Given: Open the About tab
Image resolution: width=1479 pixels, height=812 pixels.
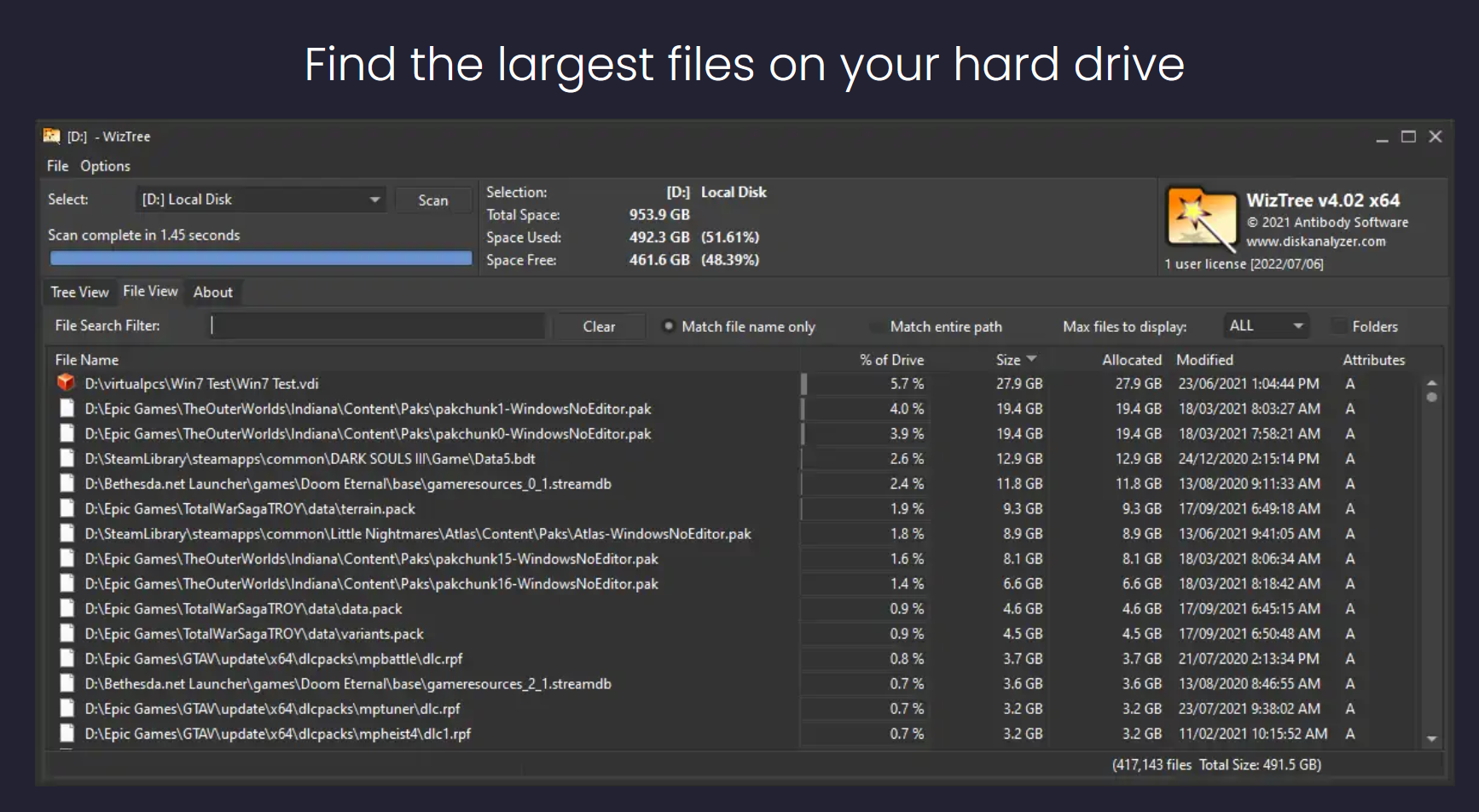Looking at the screenshot, I should click(x=212, y=292).
